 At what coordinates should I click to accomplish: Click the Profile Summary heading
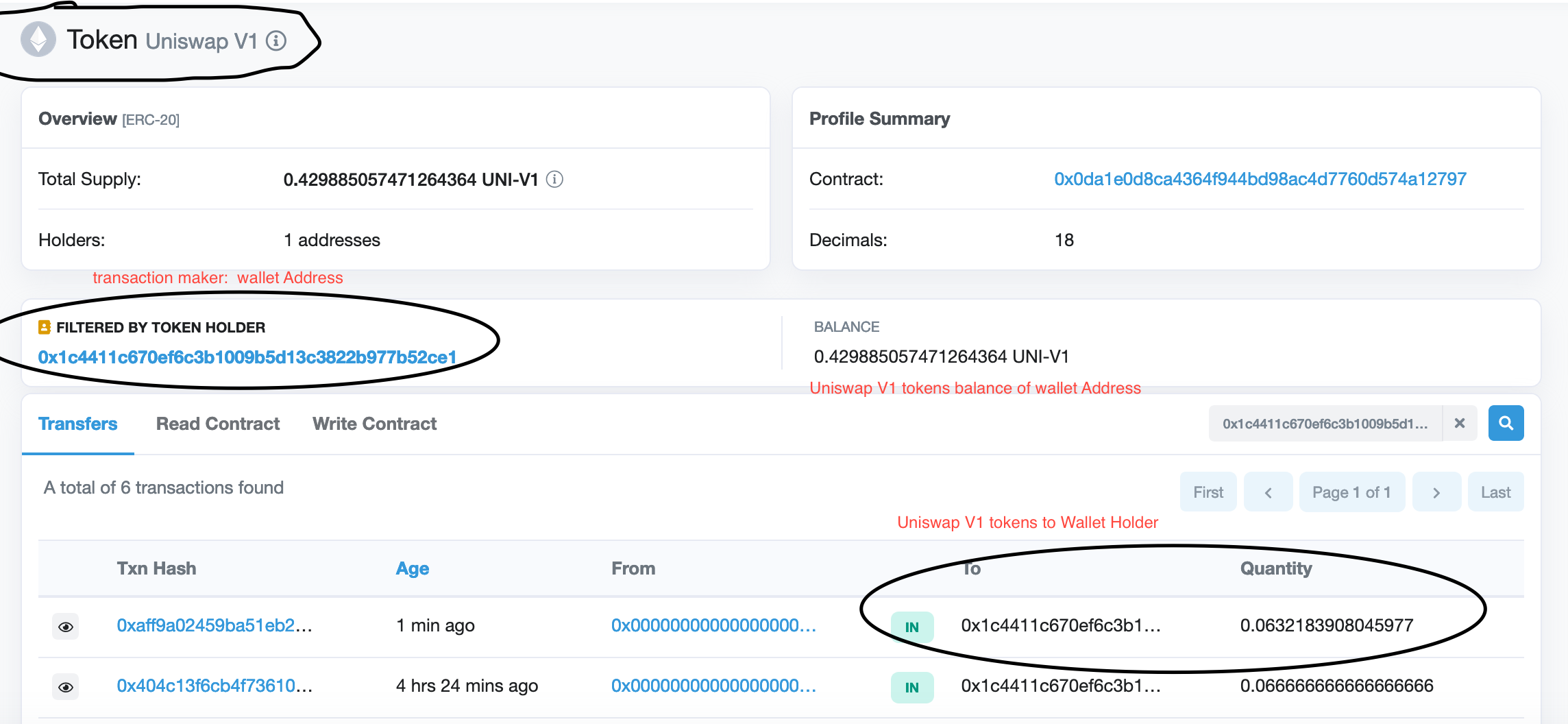[880, 119]
